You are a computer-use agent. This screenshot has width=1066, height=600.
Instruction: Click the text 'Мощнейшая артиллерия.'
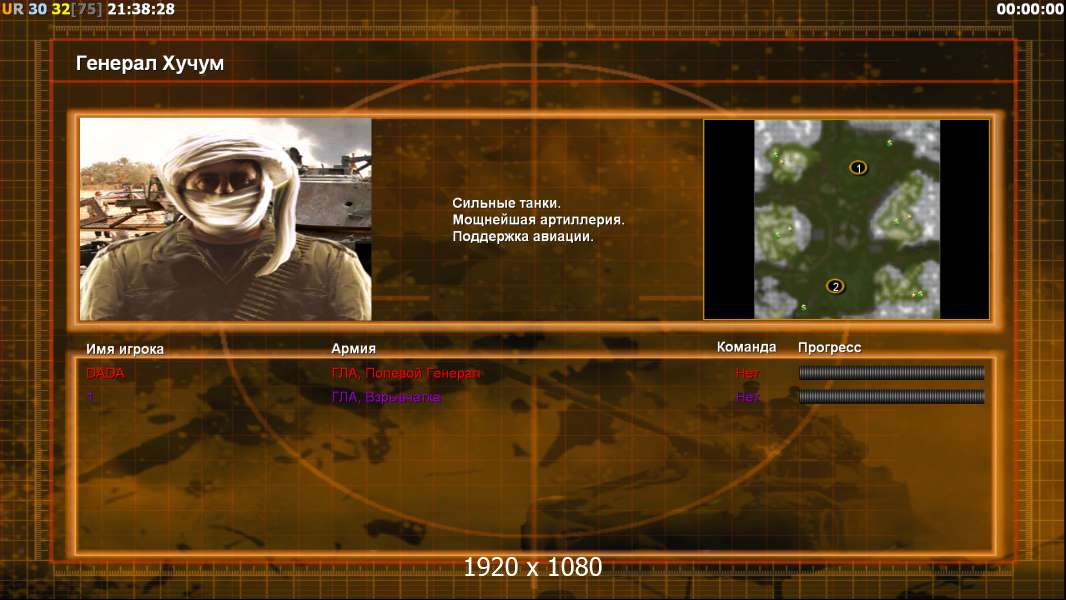pyautogui.click(x=538, y=220)
